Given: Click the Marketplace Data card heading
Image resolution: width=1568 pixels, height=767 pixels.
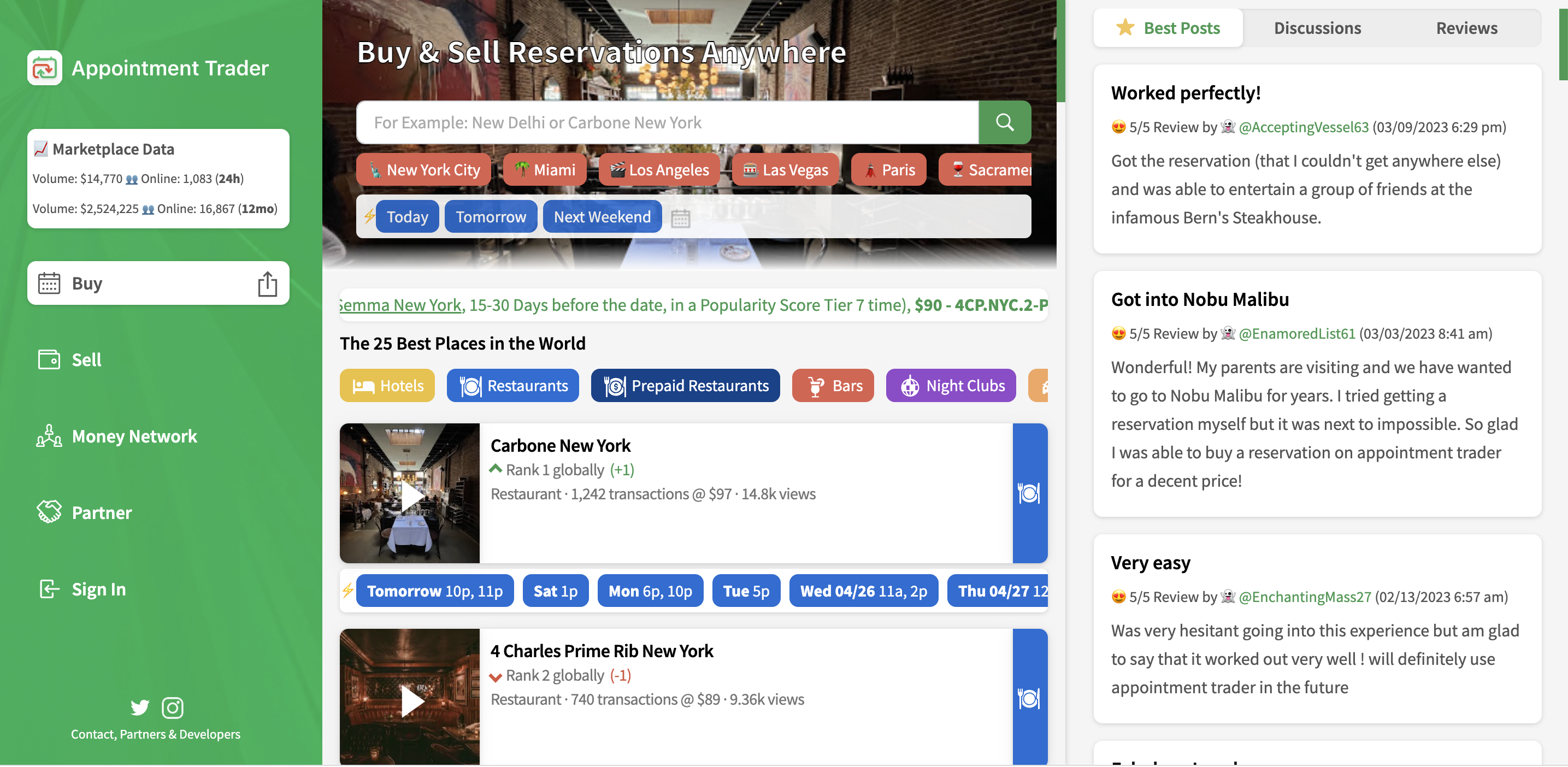Looking at the screenshot, I should (x=113, y=149).
